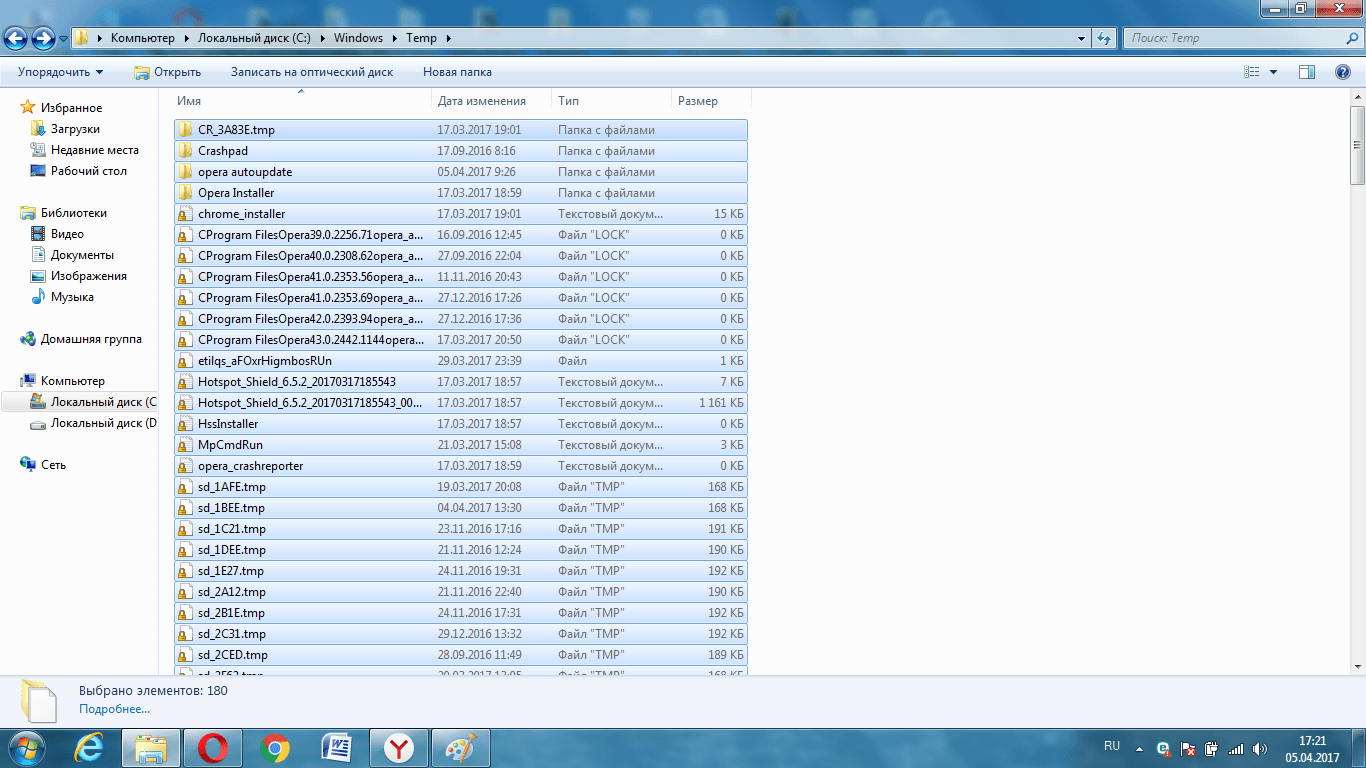1366x768 pixels.
Task: Click the Crashpad folder icon
Action: 185,151
